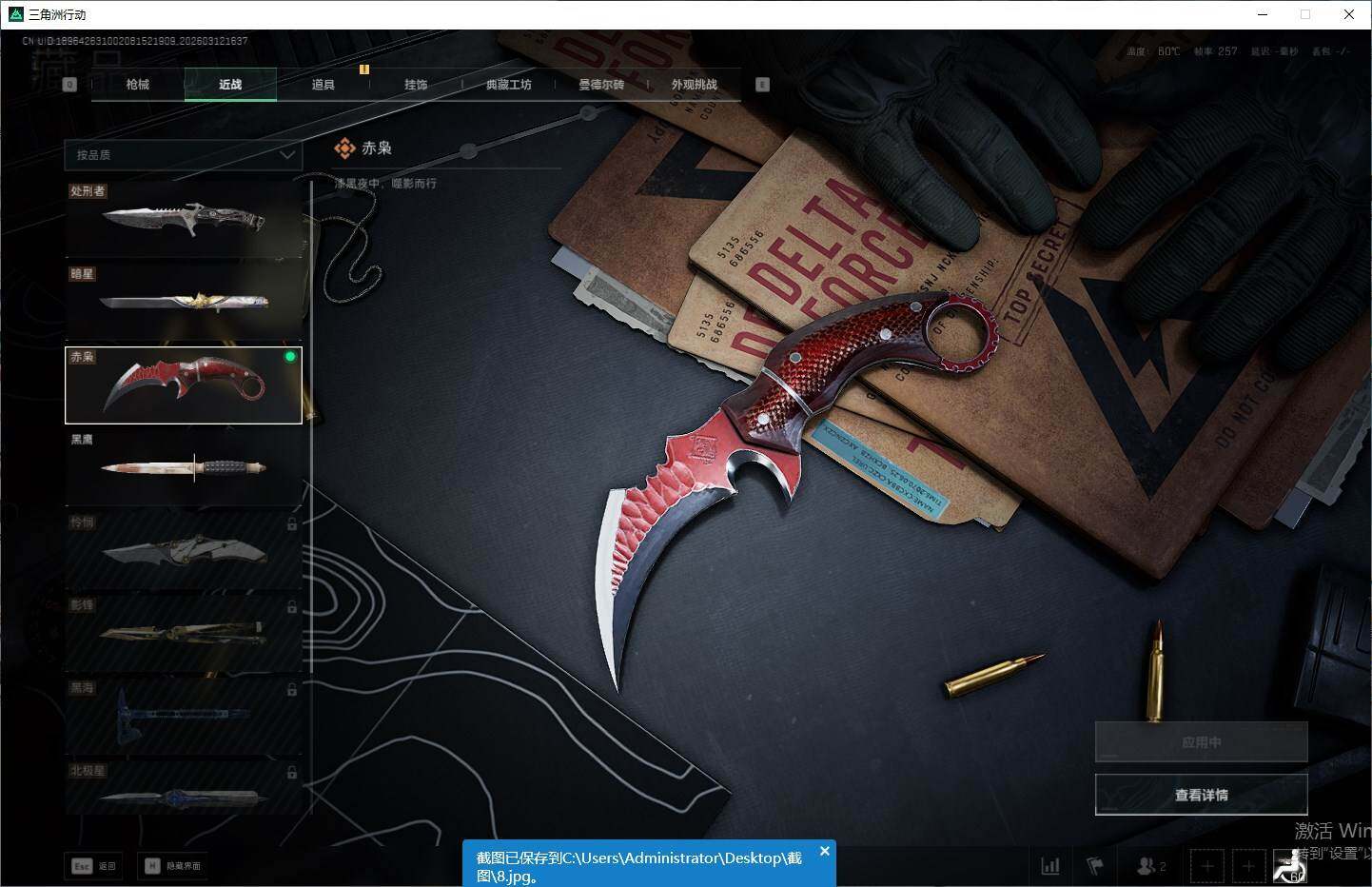Click the second empty squad slot plus
Viewport: 1372px width, 887px height.
(x=1248, y=866)
